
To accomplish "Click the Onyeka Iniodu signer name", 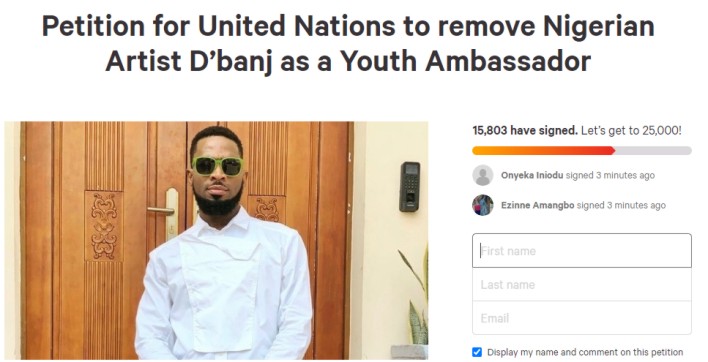I will [532, 175].
